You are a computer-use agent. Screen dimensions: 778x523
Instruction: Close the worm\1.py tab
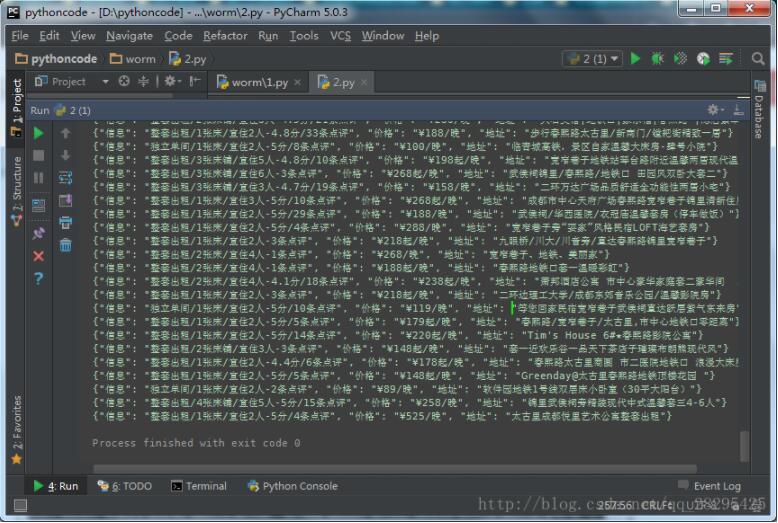[x=297, y=82]
